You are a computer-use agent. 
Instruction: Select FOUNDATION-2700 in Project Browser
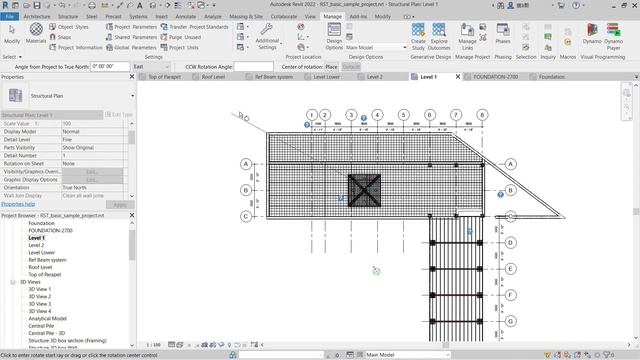[50, 231]
